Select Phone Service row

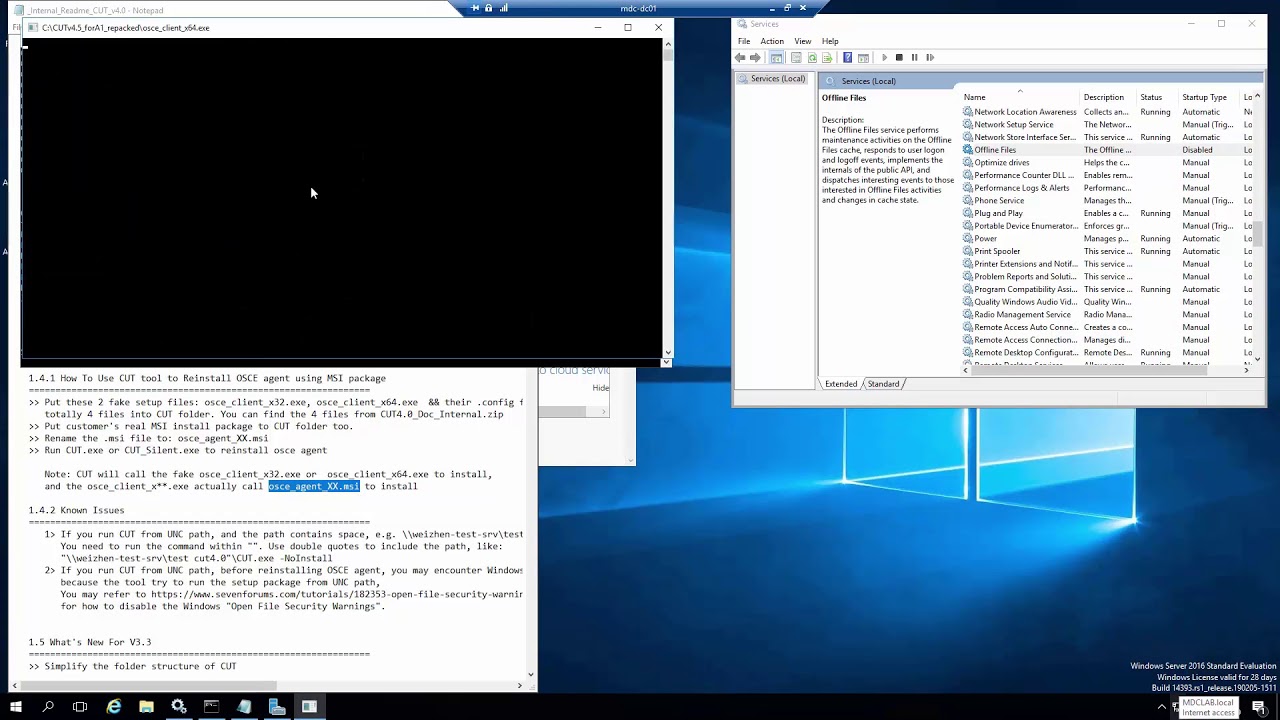click(1107, 201)
